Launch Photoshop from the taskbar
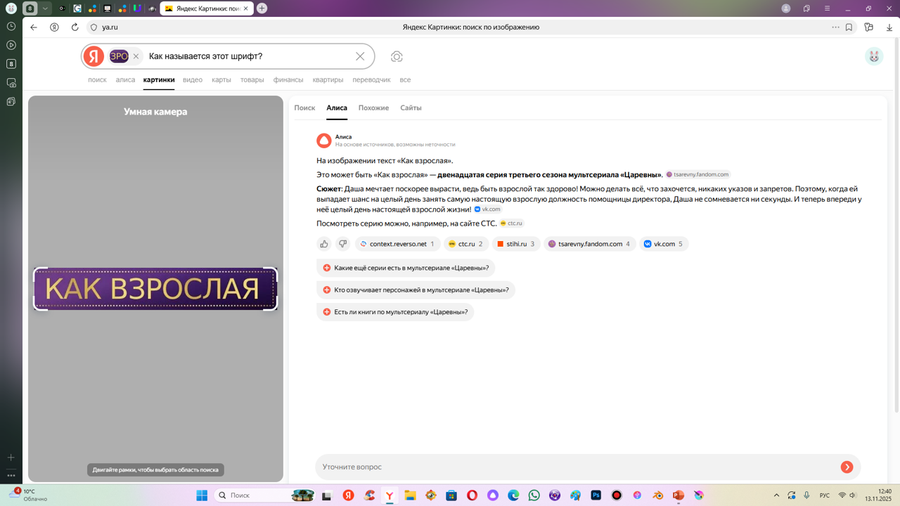Viewport: 900px width, 506px height. 596,495
